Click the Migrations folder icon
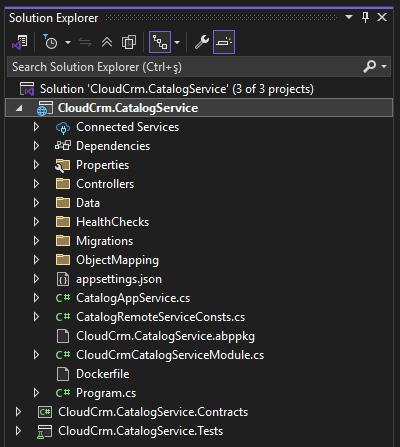 click(x=63, y=241)
